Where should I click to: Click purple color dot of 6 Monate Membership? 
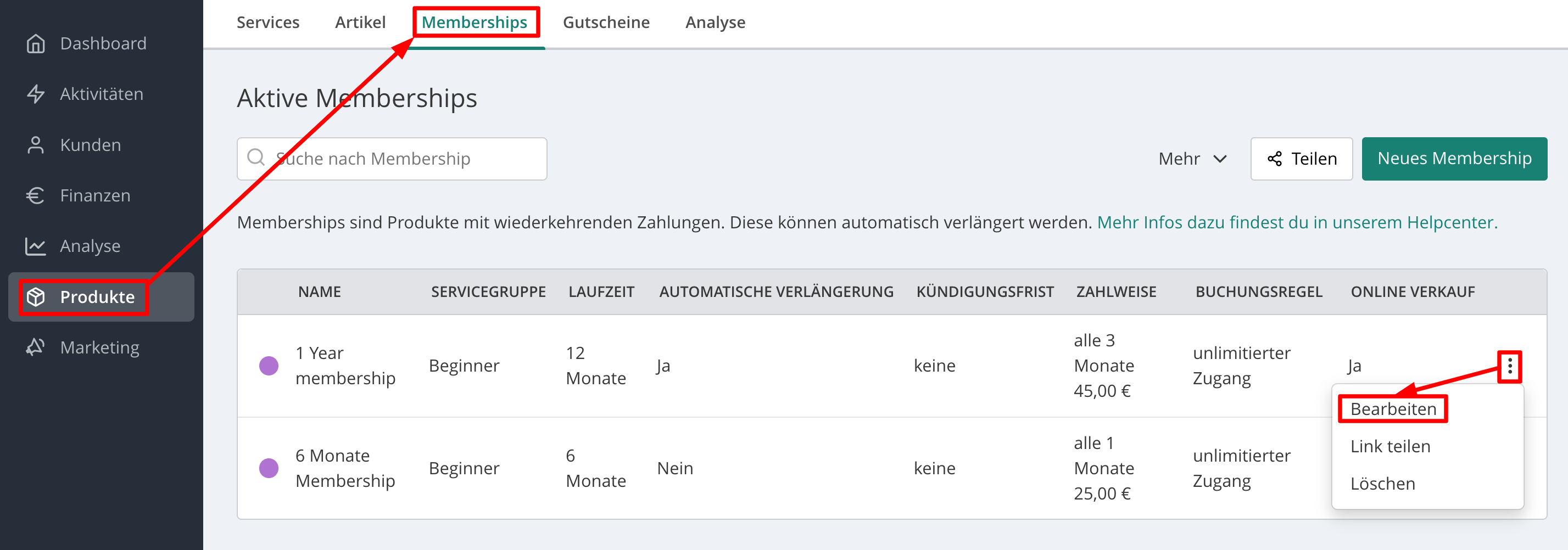[x=269, y=468]
